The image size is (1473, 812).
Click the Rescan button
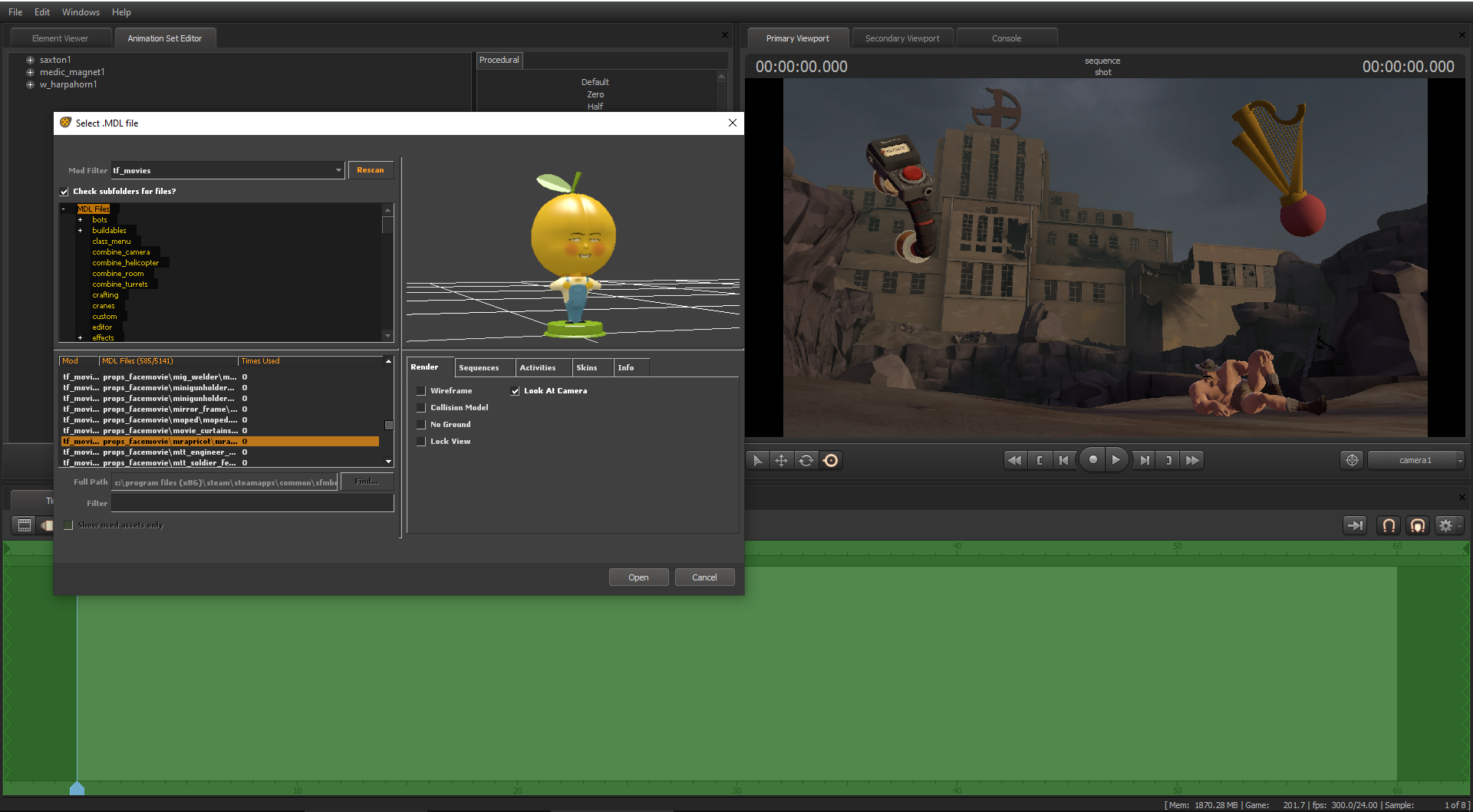click(x=371, y=170)
